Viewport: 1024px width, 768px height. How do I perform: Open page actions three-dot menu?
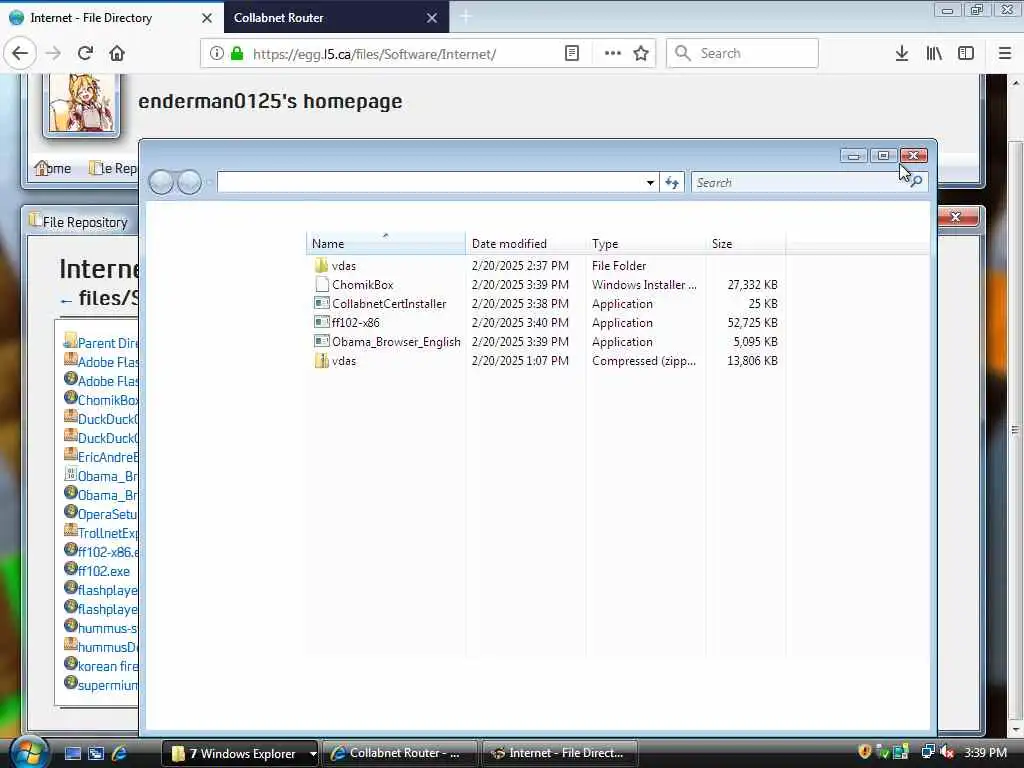click(x=613, y=54)
